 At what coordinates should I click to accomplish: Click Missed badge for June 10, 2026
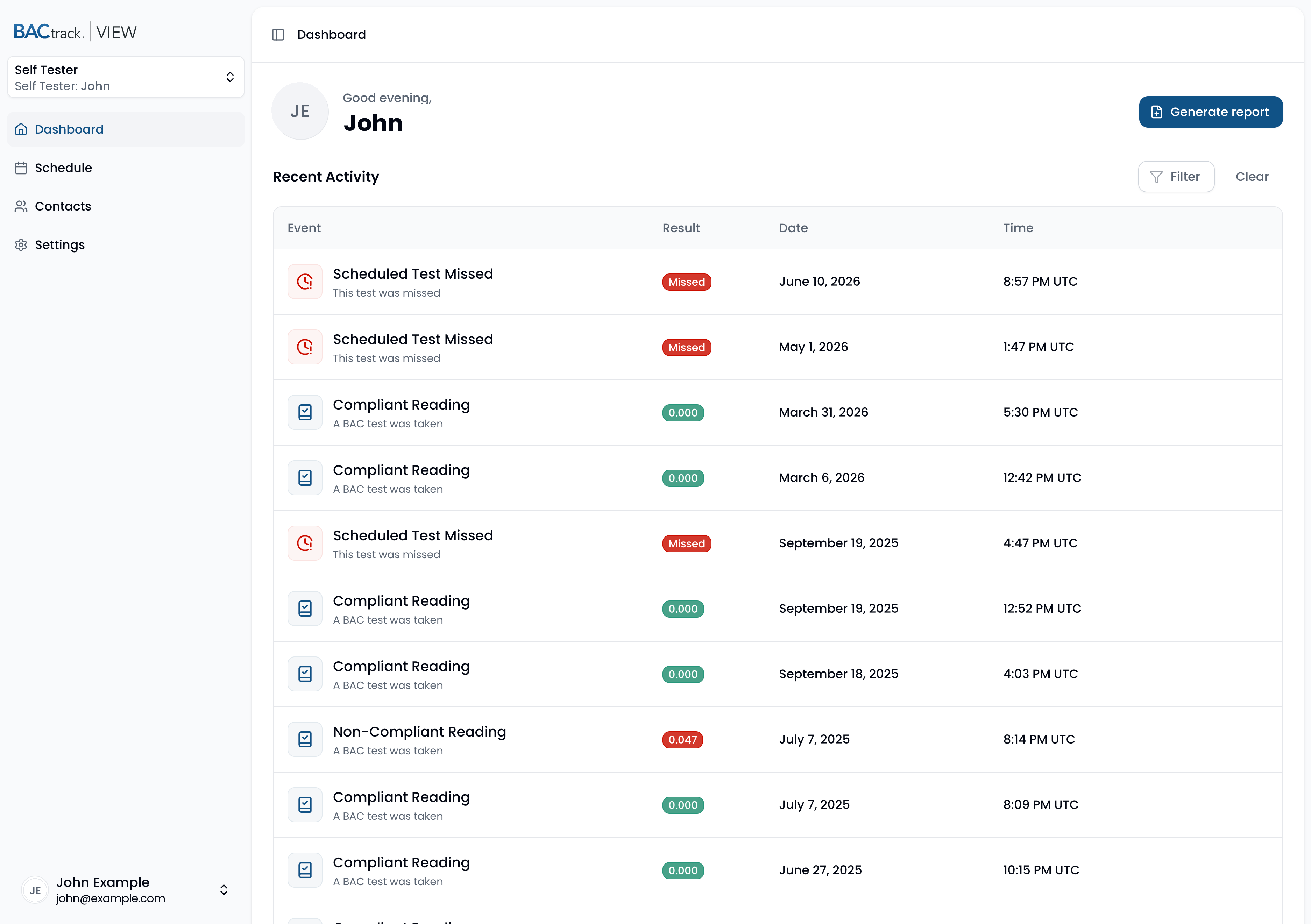(x=686, y=282)
